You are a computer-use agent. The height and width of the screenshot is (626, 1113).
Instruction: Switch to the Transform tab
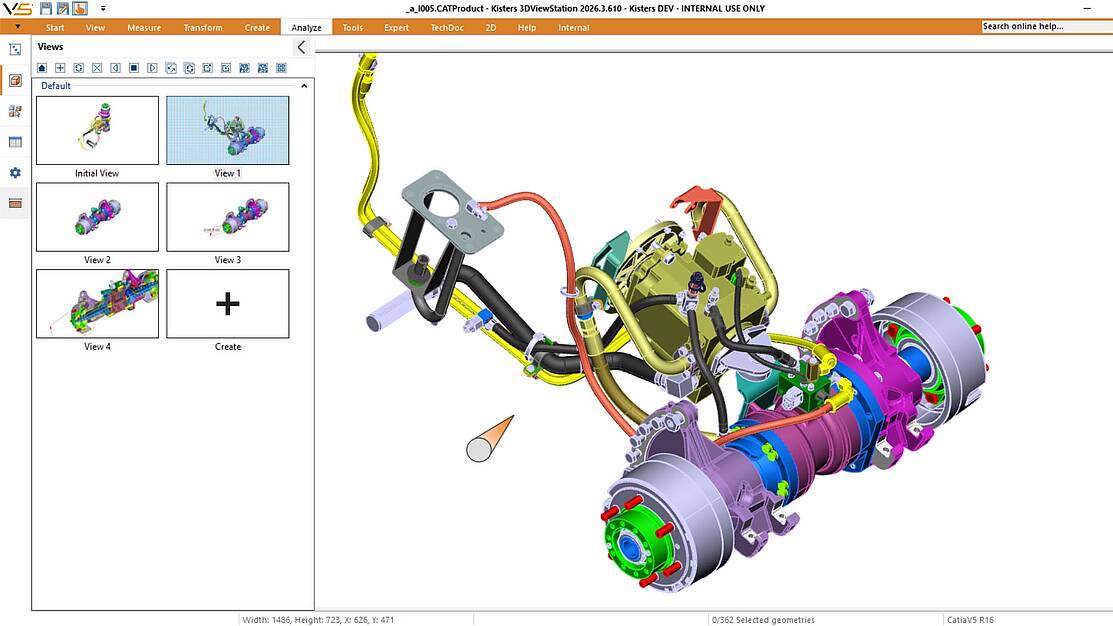[203, 28]
